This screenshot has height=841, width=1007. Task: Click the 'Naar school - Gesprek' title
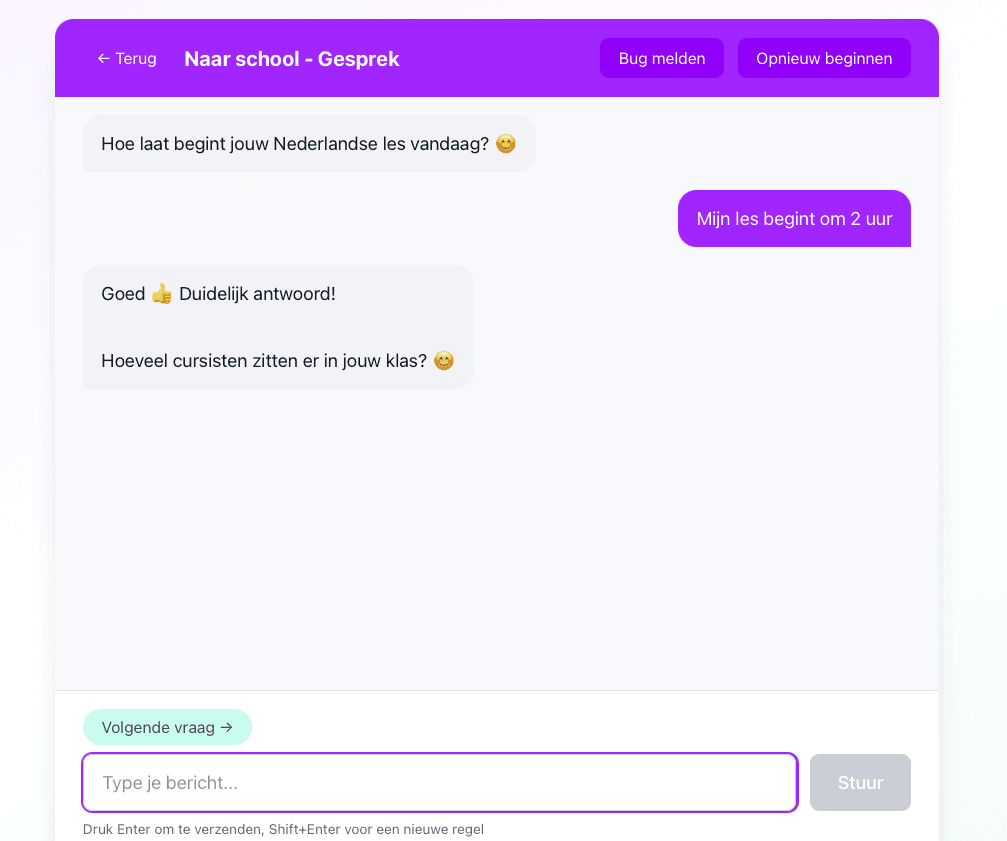(x=292, y=58)
